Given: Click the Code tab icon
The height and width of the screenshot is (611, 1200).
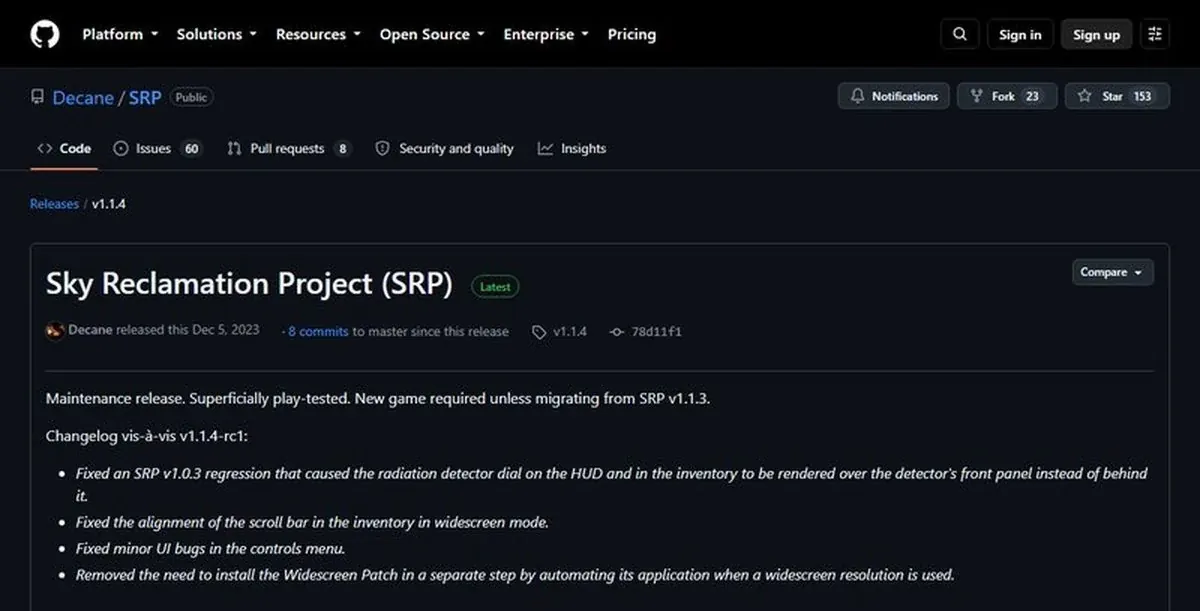Looking at the screenshot, I should tap(45, 148).
